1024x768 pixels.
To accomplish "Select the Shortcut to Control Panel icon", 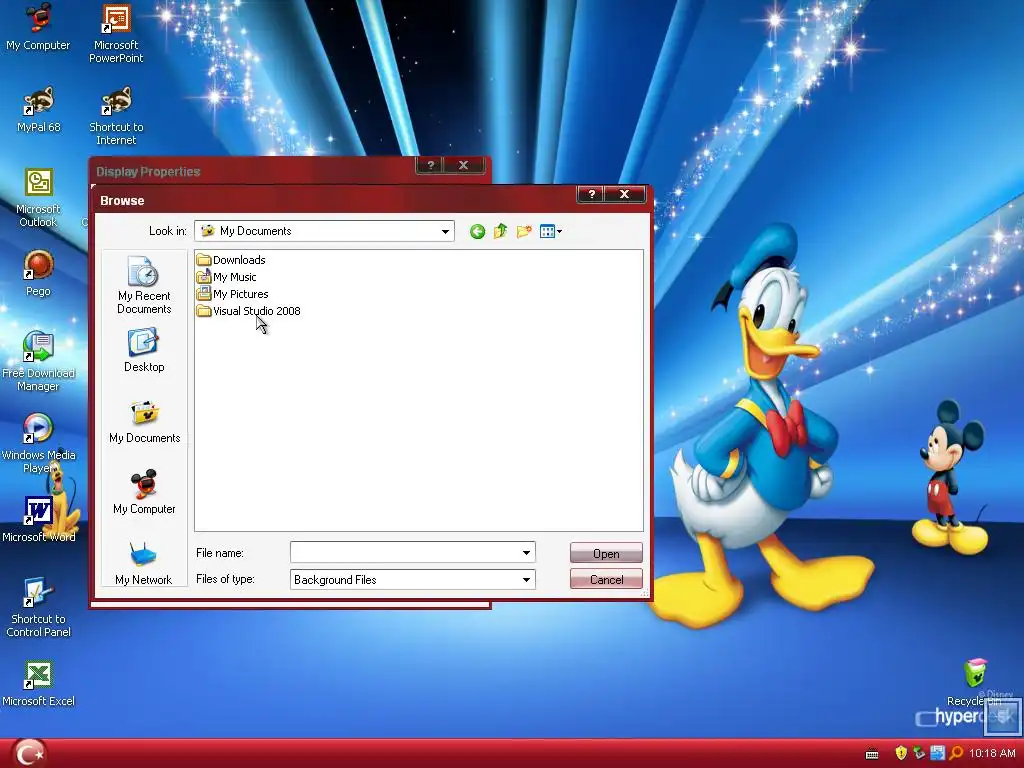I will [38, 607].
